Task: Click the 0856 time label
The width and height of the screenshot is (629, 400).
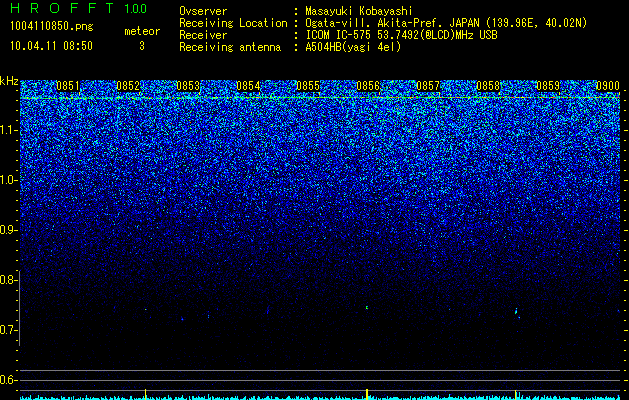Action: (x=368, y=86)
